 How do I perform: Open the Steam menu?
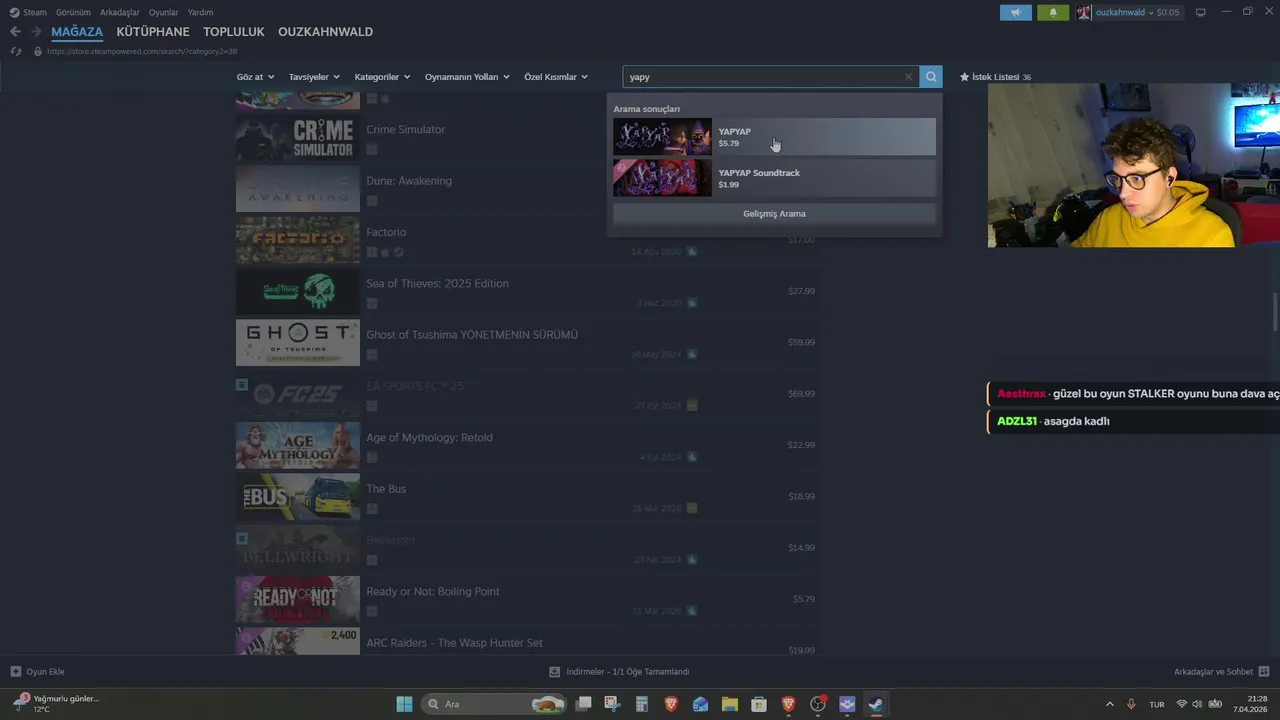tap(28, 12)
